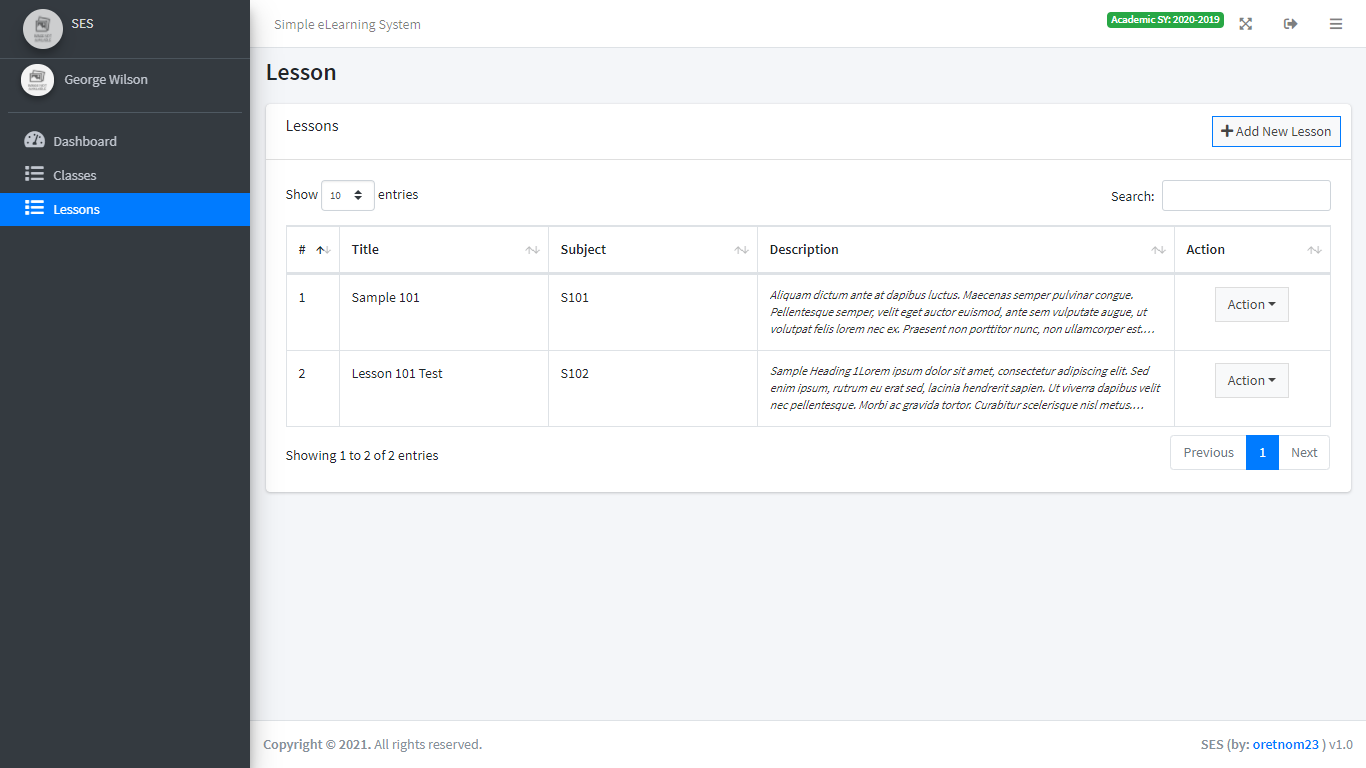Sort by Description column arrows
Image resolution: width=1366 pixels, height=768 pixels.
[x=1158, y=250]
